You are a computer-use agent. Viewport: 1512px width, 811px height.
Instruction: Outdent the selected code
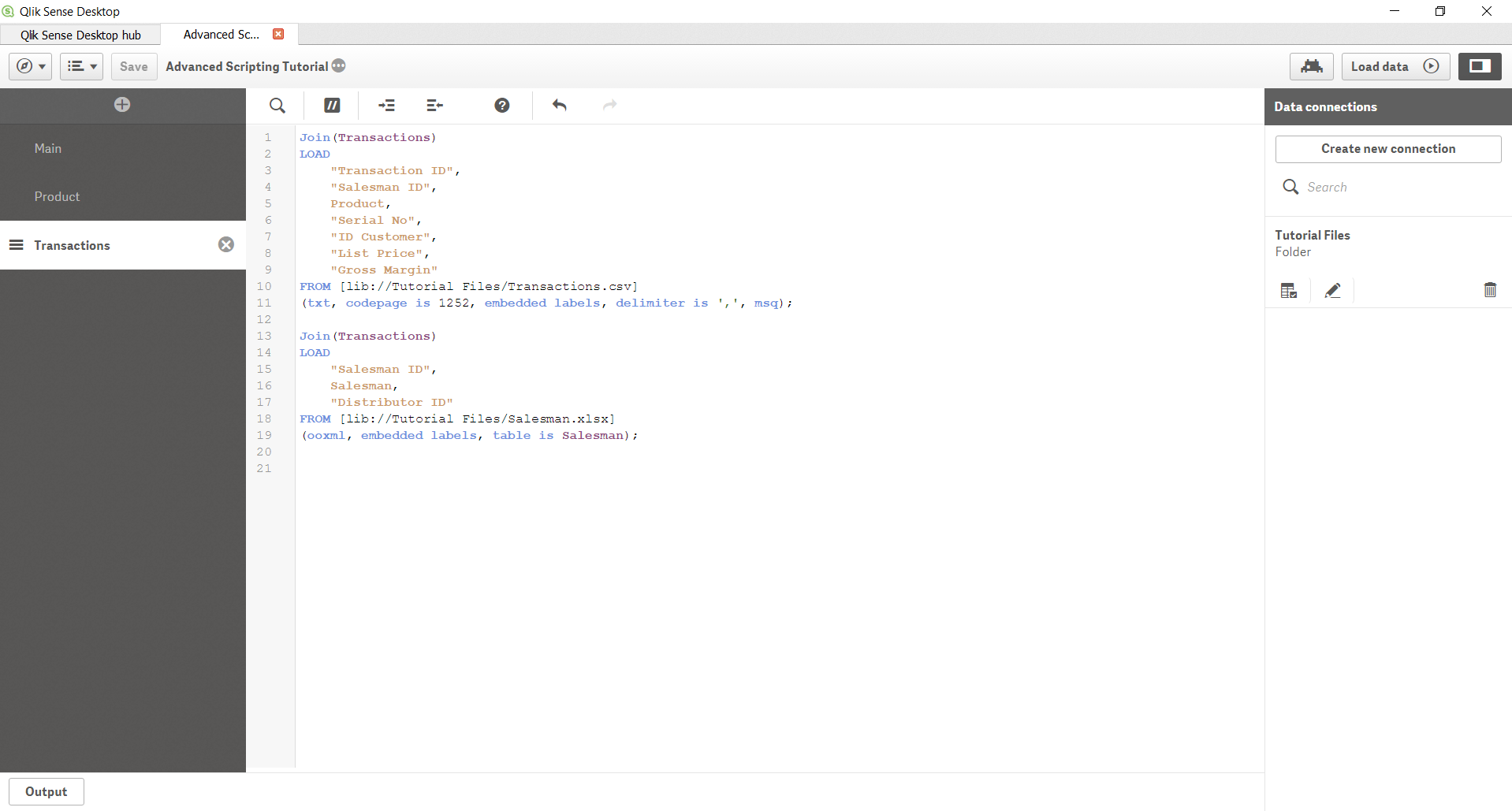435,106
